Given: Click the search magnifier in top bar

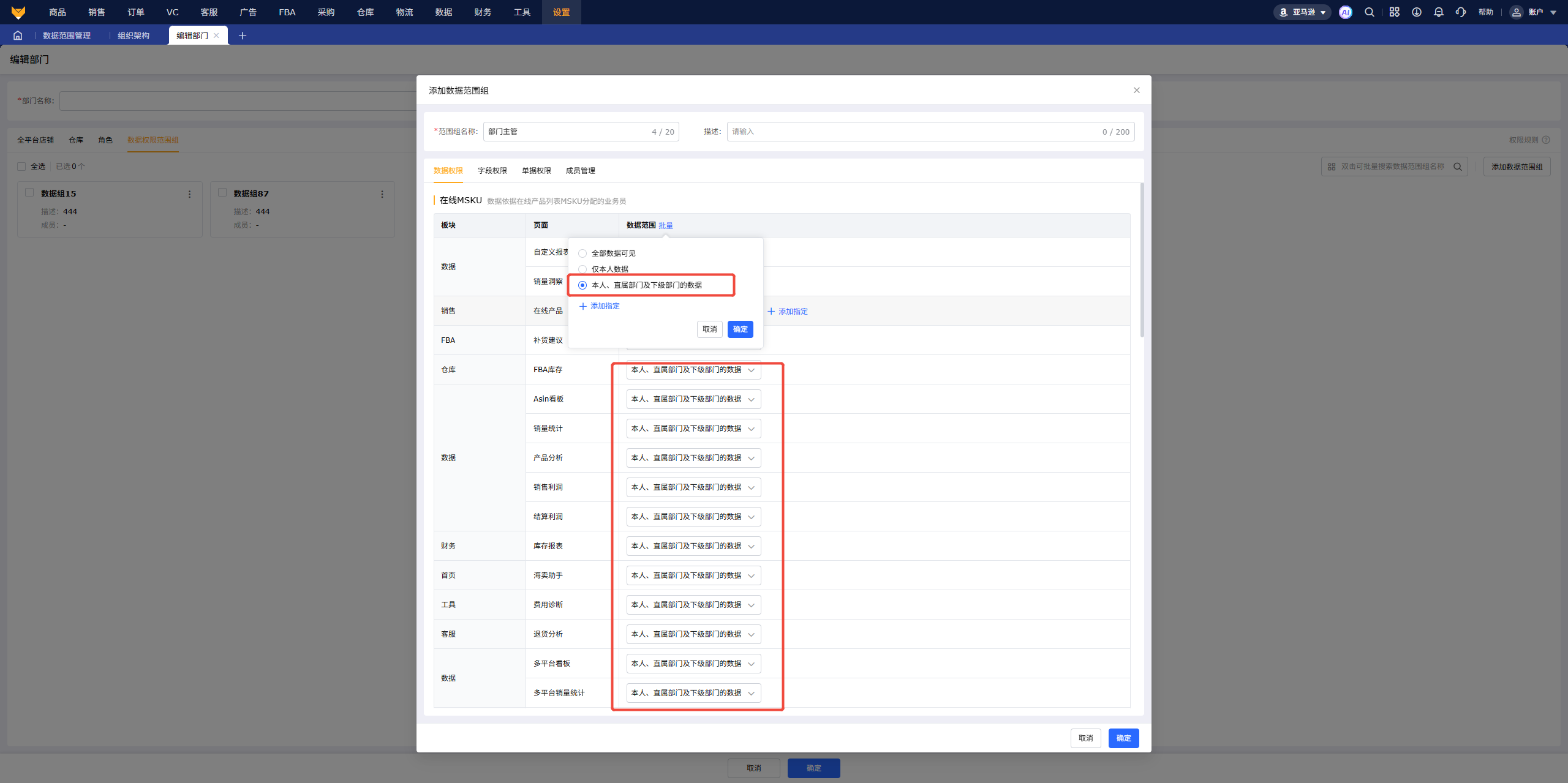Looking at the screenshot, I should click(1370, 12).
